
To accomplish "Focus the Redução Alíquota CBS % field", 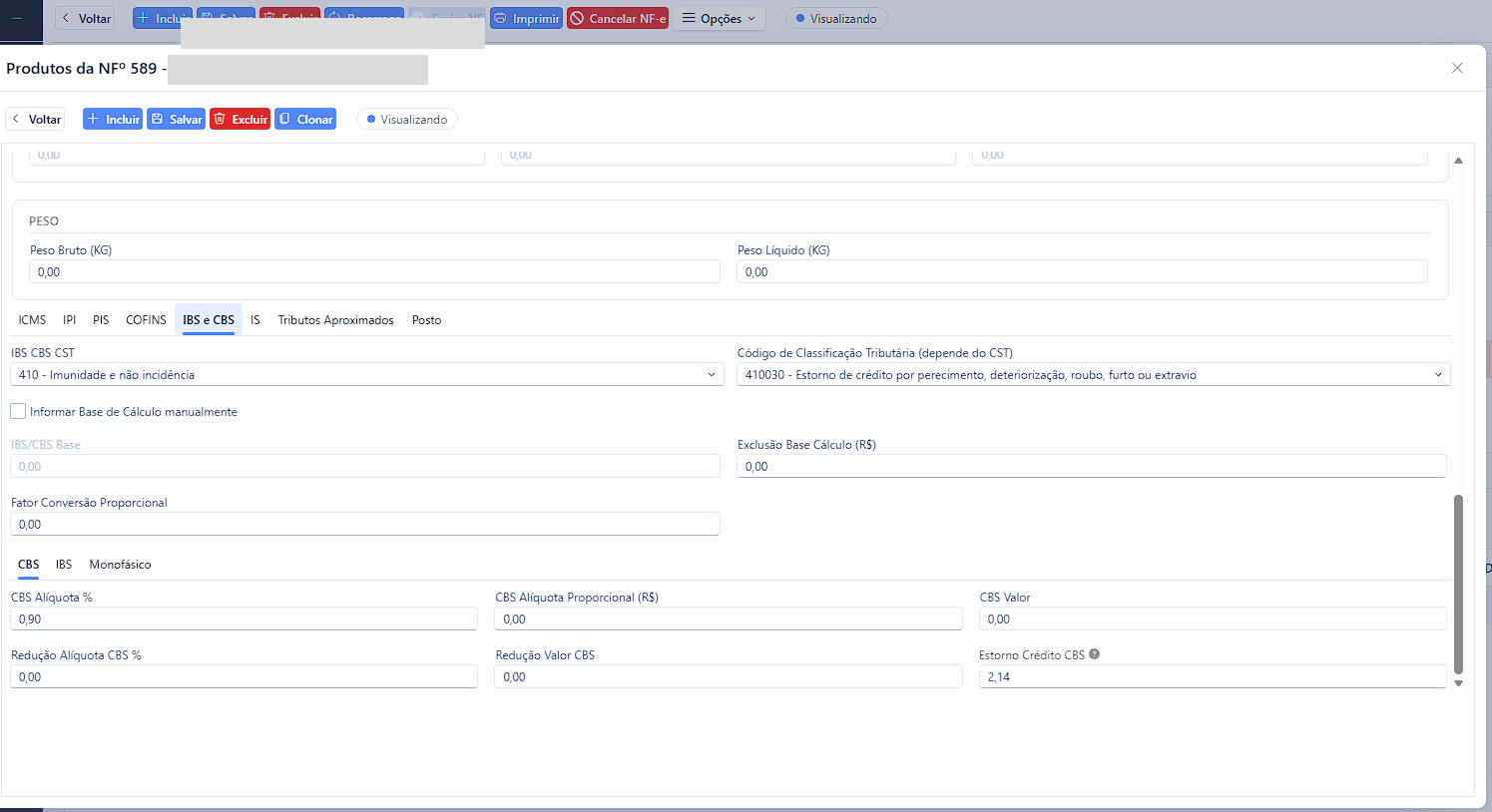I will point(245,676).
